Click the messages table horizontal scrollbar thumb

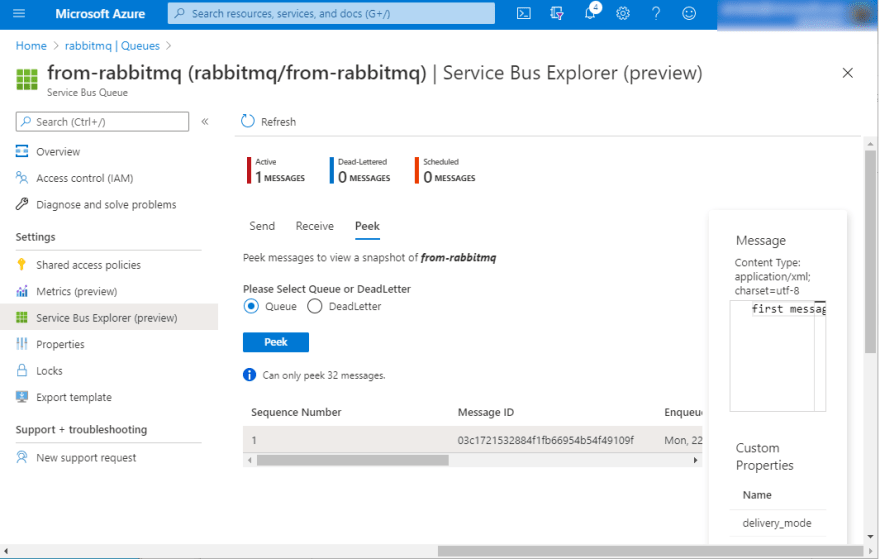352,460
